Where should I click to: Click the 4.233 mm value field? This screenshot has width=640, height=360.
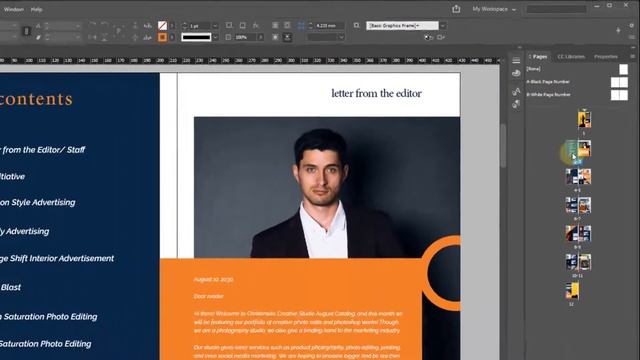tap(329, 26)
